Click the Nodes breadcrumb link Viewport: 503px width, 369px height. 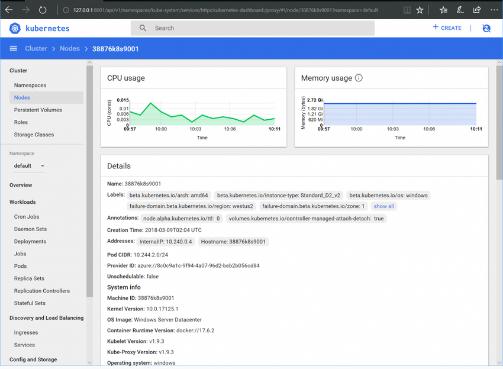point(70,49)
